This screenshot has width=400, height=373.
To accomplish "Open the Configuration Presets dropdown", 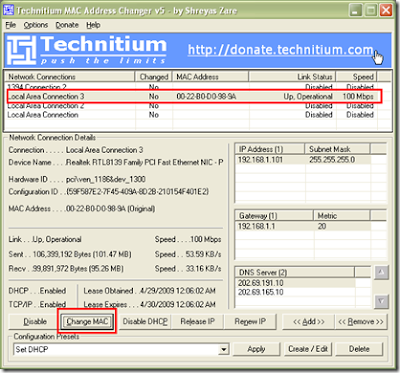I will point(224,350).
